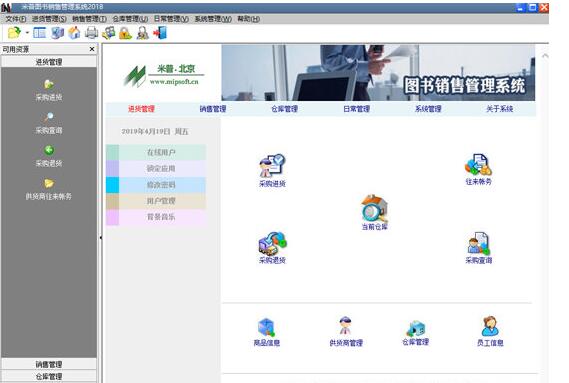This screenshot has width=569, height=383.
Task: Open 采购退货 green arrow in sidebar
Action: click(49, 156)
